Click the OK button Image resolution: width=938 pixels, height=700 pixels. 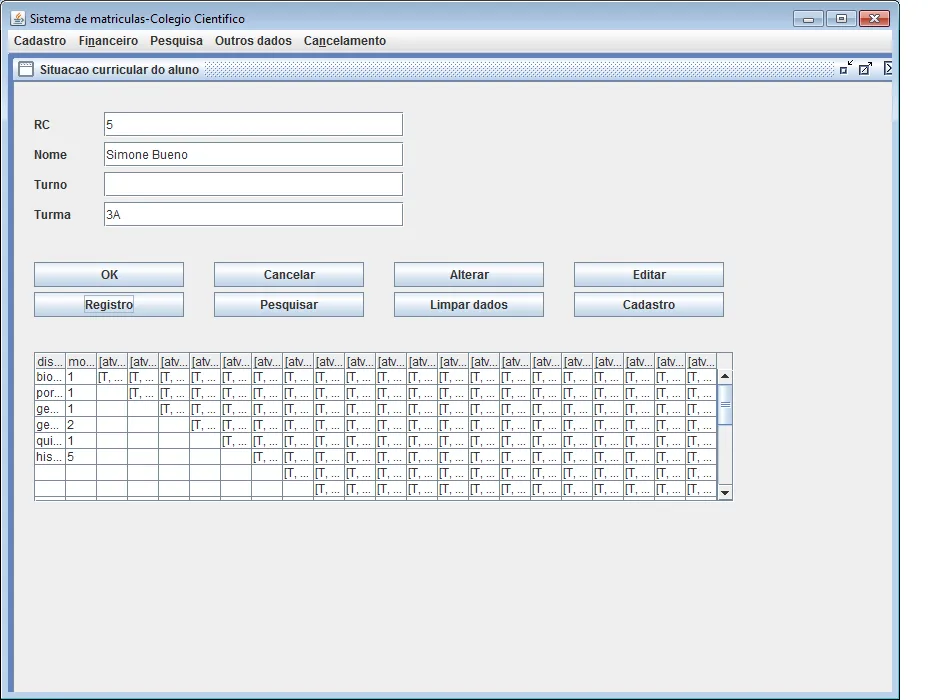[109, 275]
